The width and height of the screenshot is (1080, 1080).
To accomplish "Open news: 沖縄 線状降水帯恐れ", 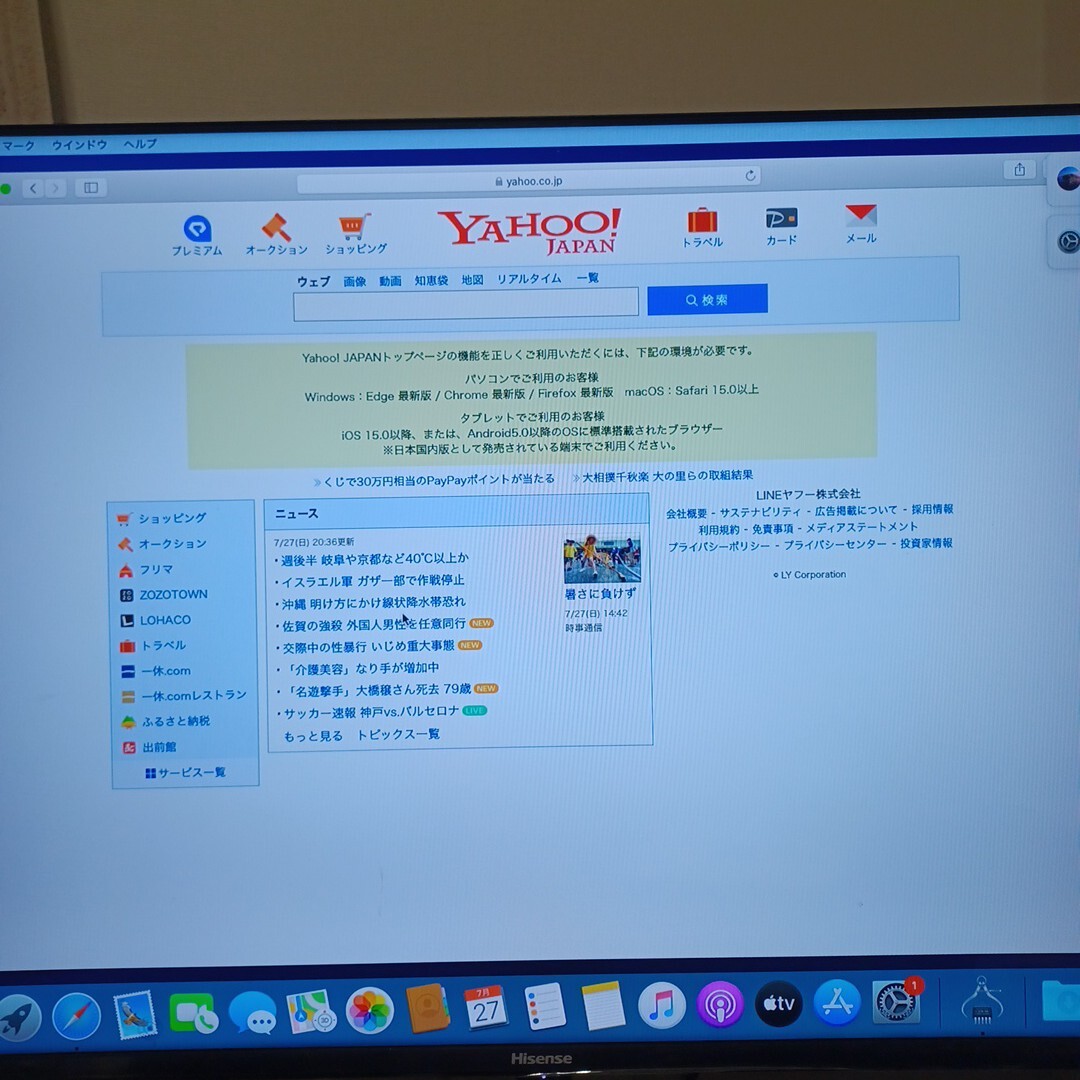I will coord(373,603).
